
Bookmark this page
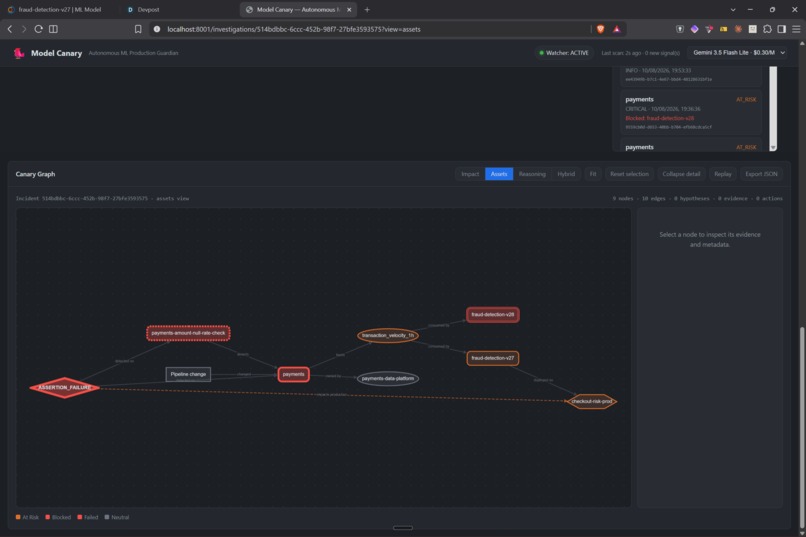[x=138, y=29]
